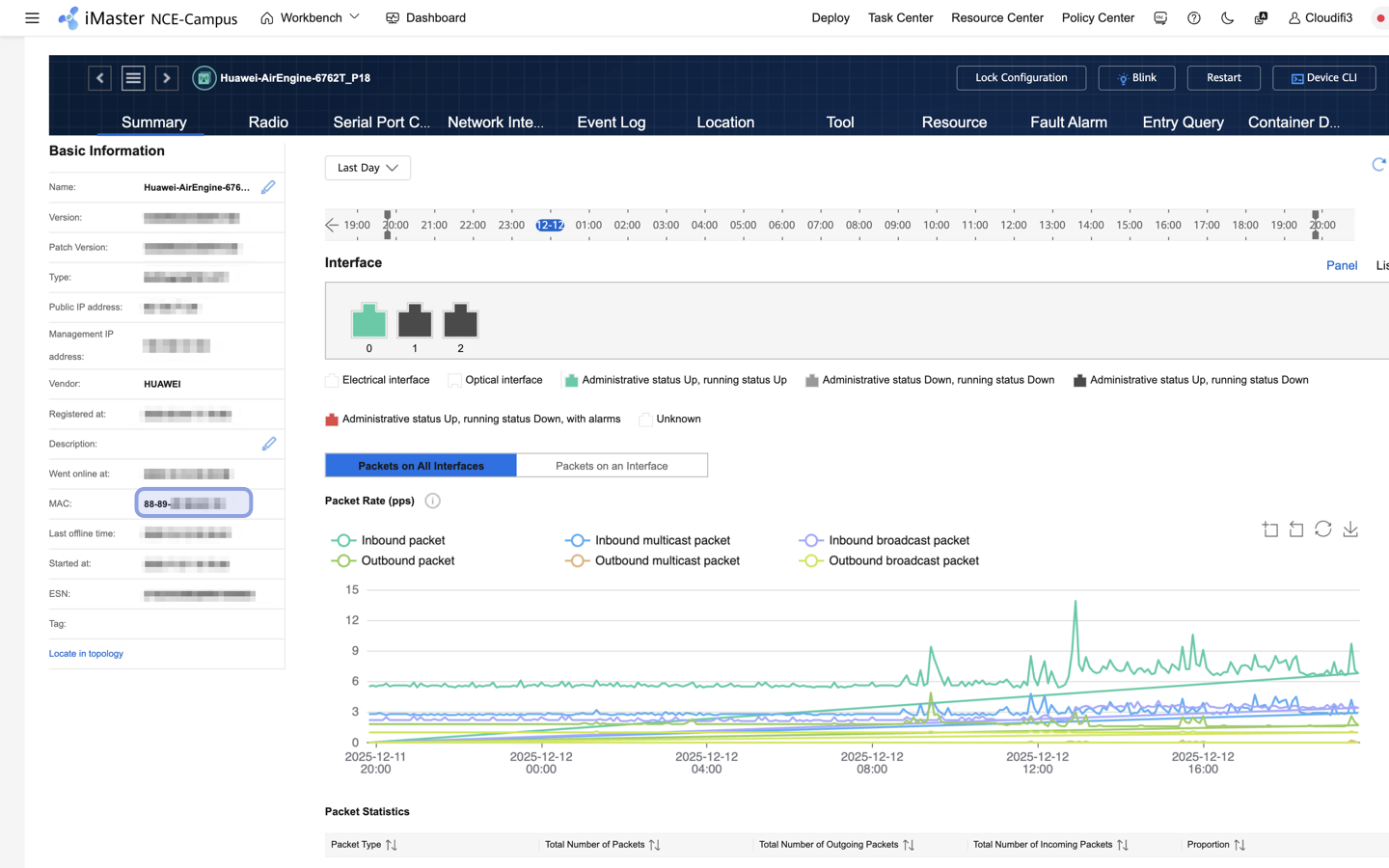Open the help question mark icon

click(x=1194, y=18)
